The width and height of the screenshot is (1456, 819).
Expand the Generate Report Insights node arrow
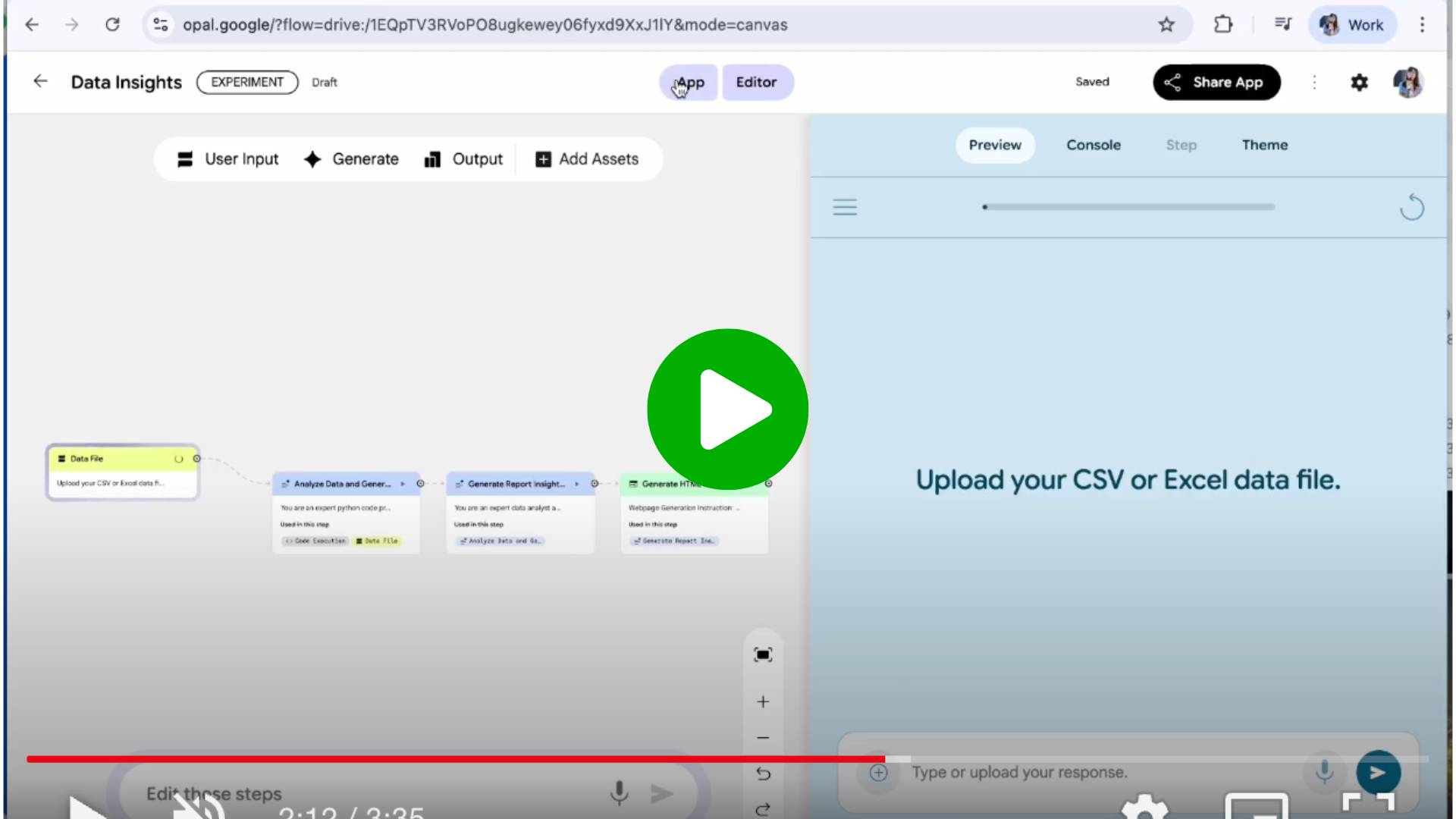(x=577, y=484)
